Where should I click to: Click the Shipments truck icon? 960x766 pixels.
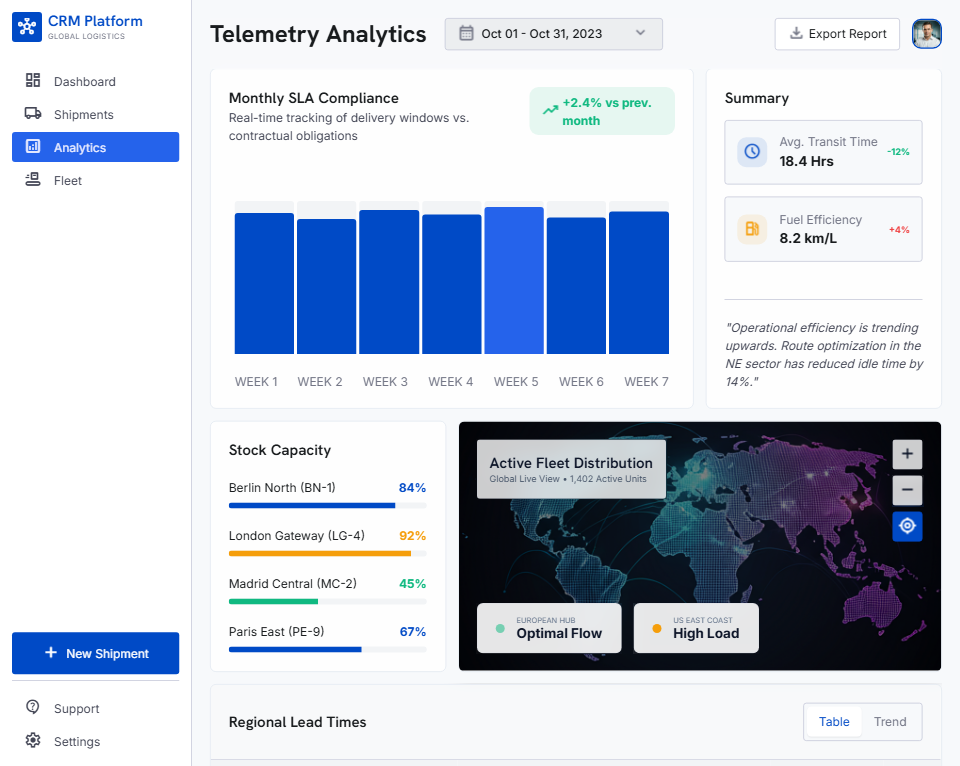[33, 114]
